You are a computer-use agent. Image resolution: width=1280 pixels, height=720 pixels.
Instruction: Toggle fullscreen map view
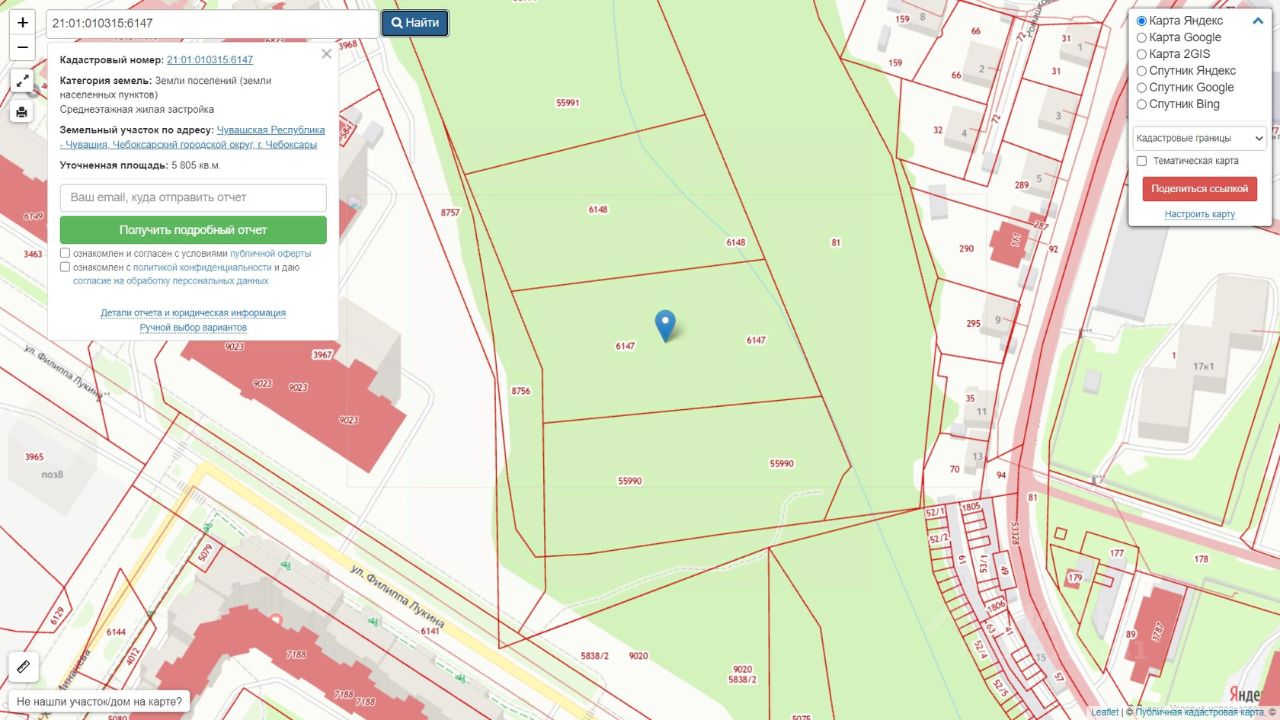22,81
